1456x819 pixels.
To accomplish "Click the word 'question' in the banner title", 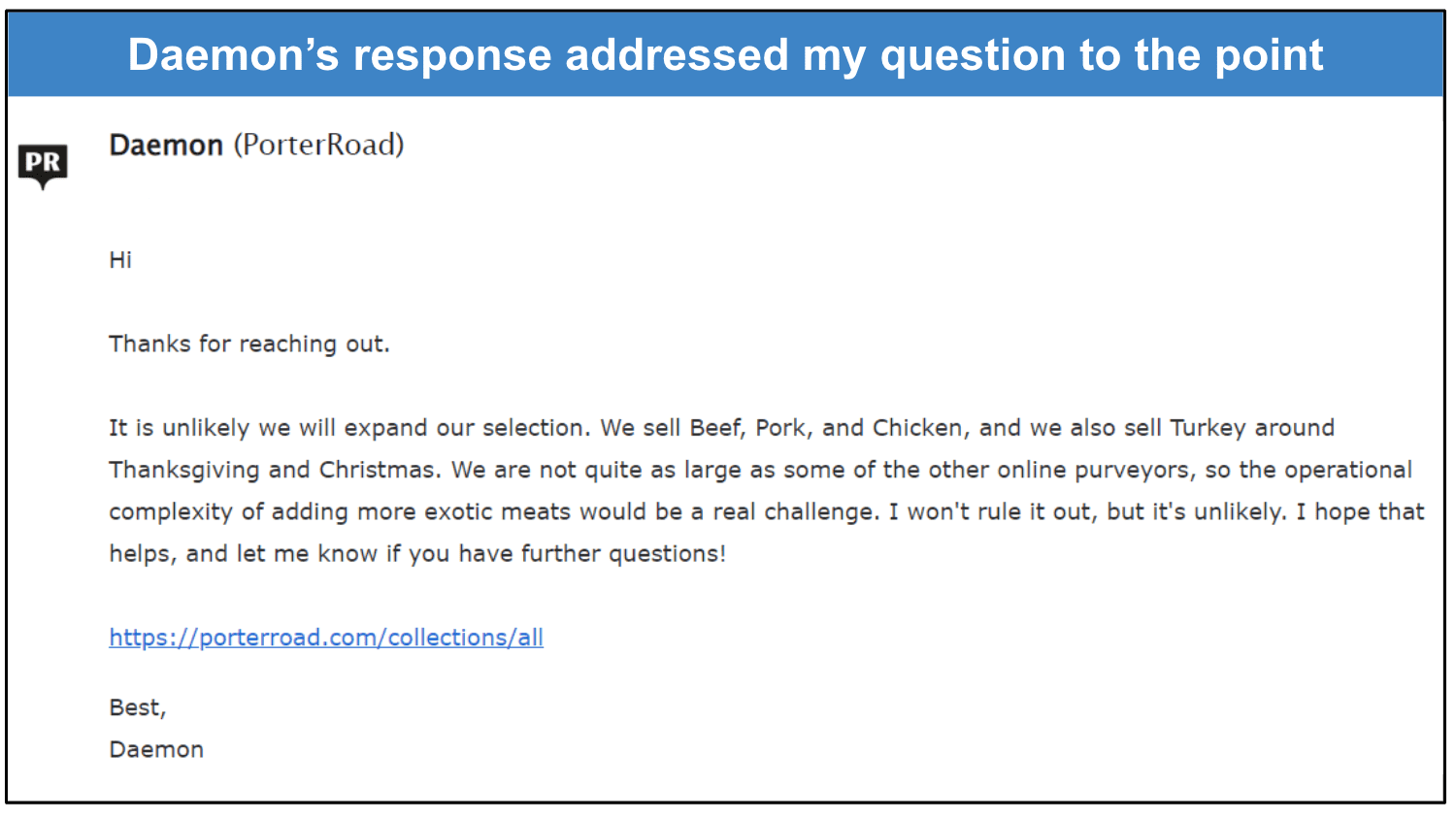I will click(x=973, y=56).
